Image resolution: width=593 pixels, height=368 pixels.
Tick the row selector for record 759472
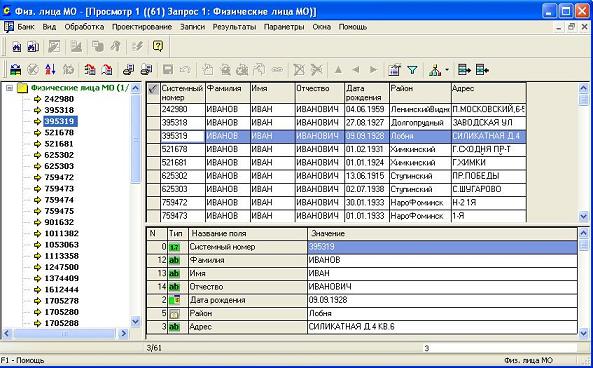[153, 202]
